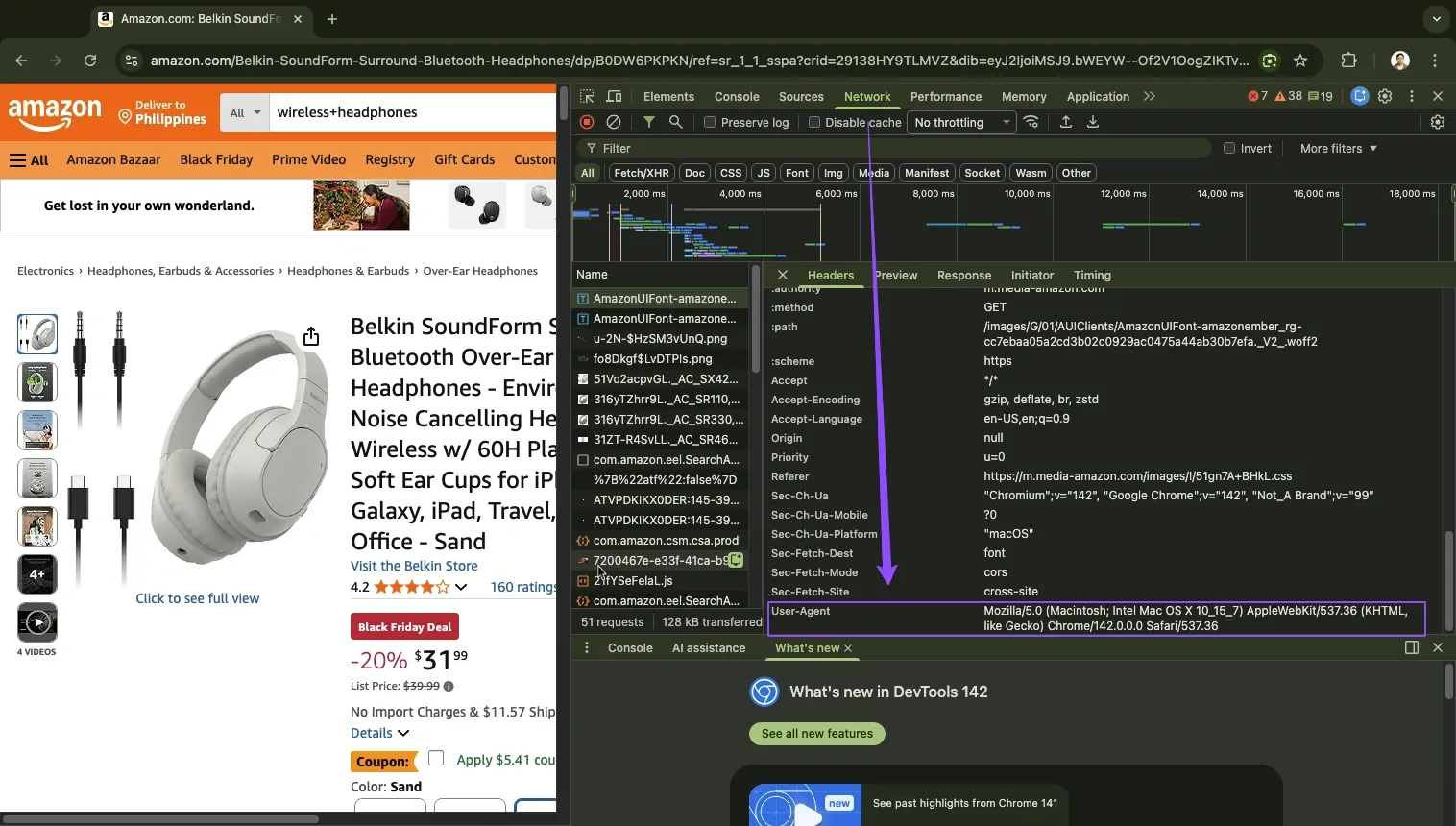Open network conditions settings
The height and width of the screenshot is (826, 1456).
click(1031, 122)
